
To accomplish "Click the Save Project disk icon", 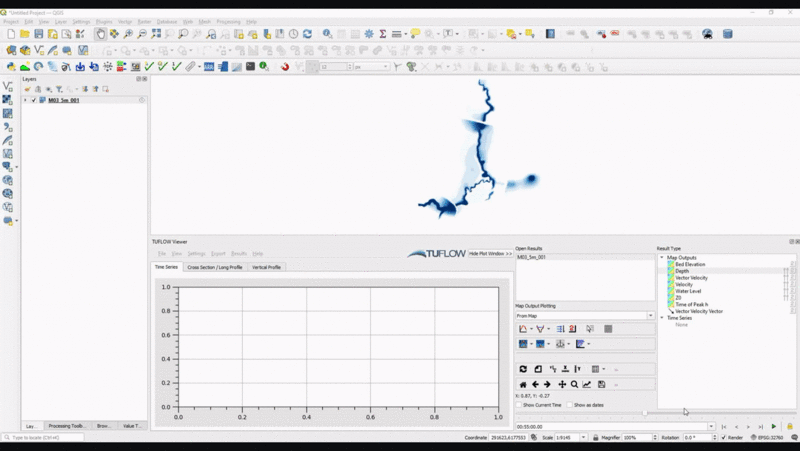I will coord(38,34).
